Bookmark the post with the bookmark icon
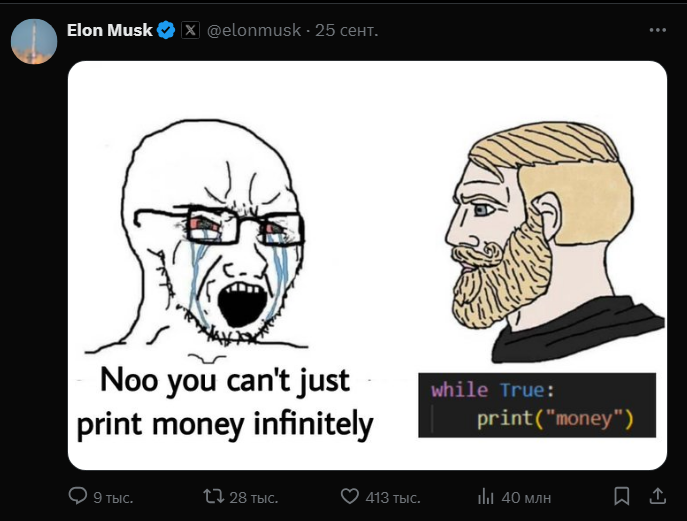This screenshot has width=687, height=521. click(621, 496)
